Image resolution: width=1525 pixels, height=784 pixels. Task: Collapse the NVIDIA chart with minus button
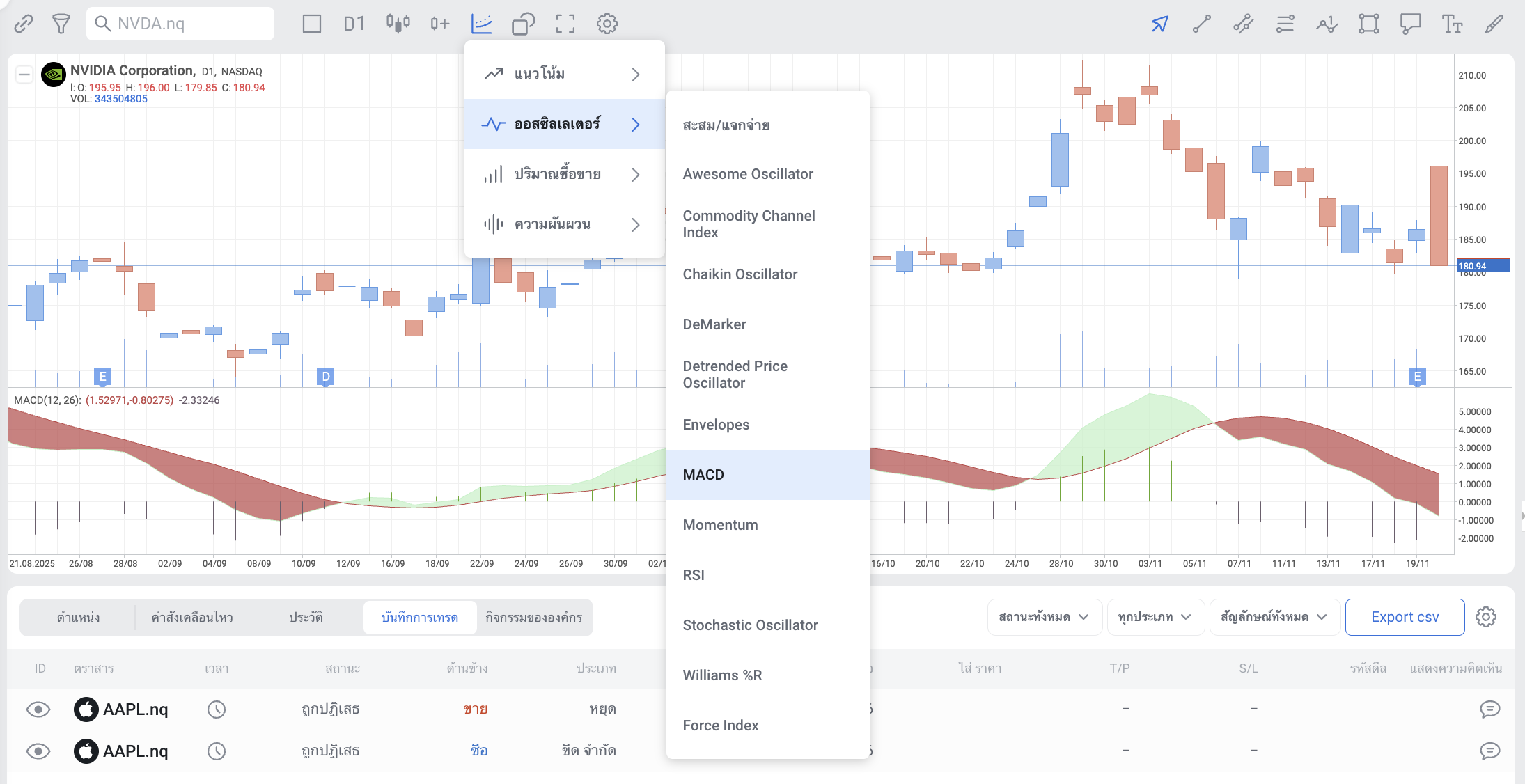[24, 74]
